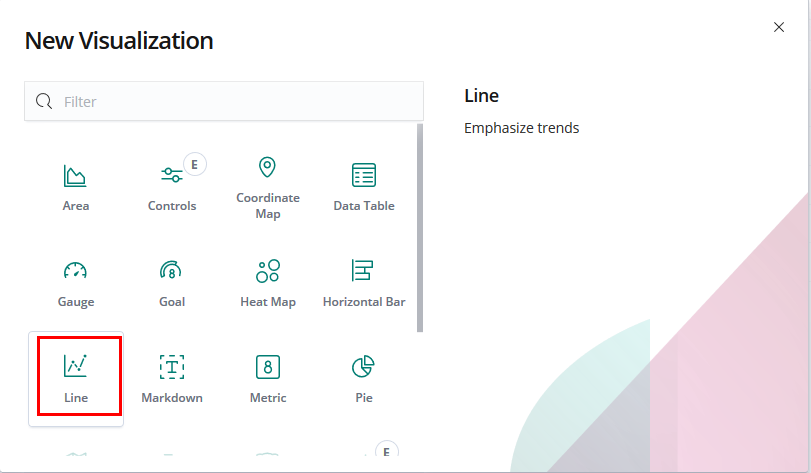Pick the Coordinate Map pin icon
The image size is (811, 473).
[267, 167]
